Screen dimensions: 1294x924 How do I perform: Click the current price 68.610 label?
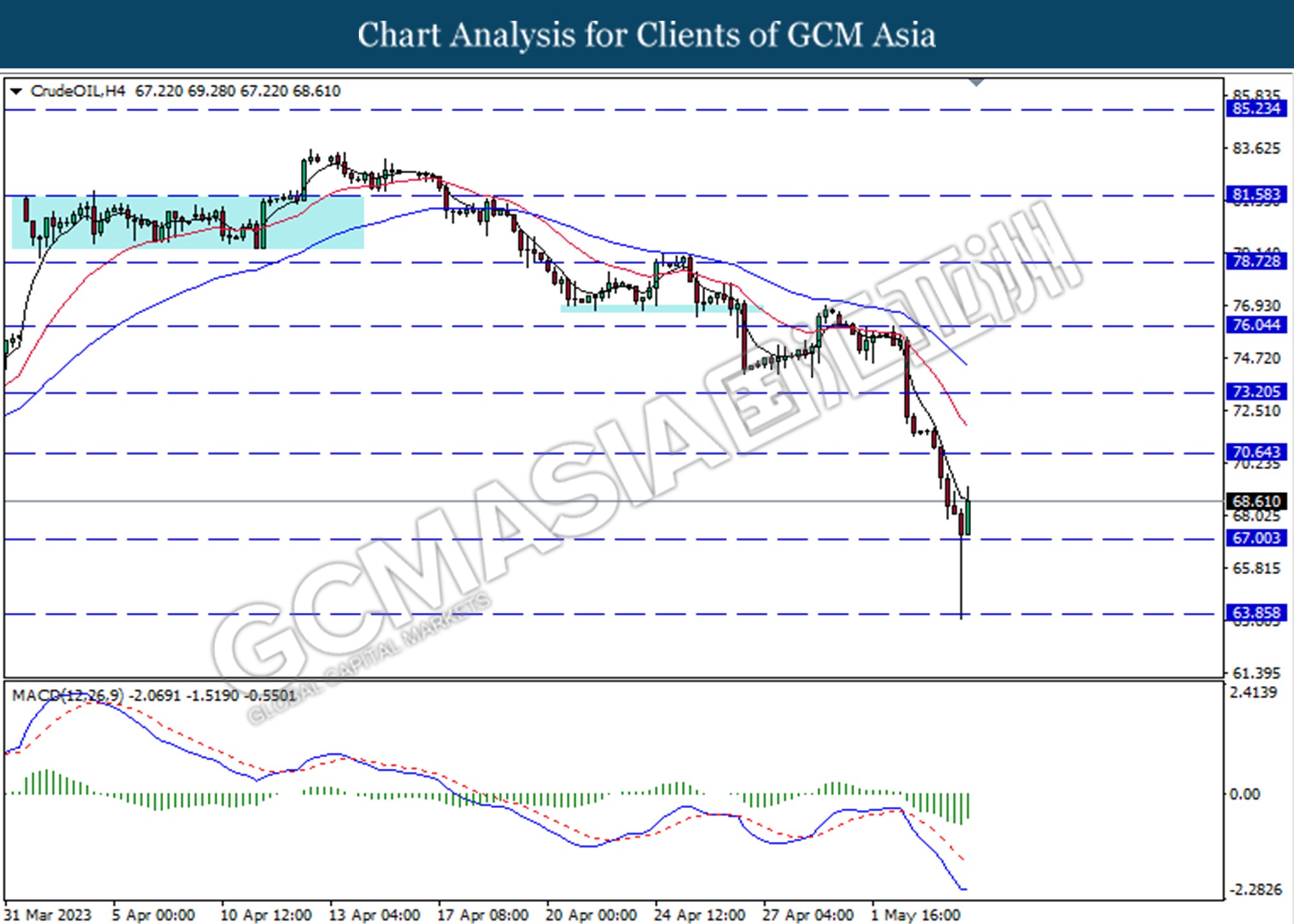(1256, 501)
